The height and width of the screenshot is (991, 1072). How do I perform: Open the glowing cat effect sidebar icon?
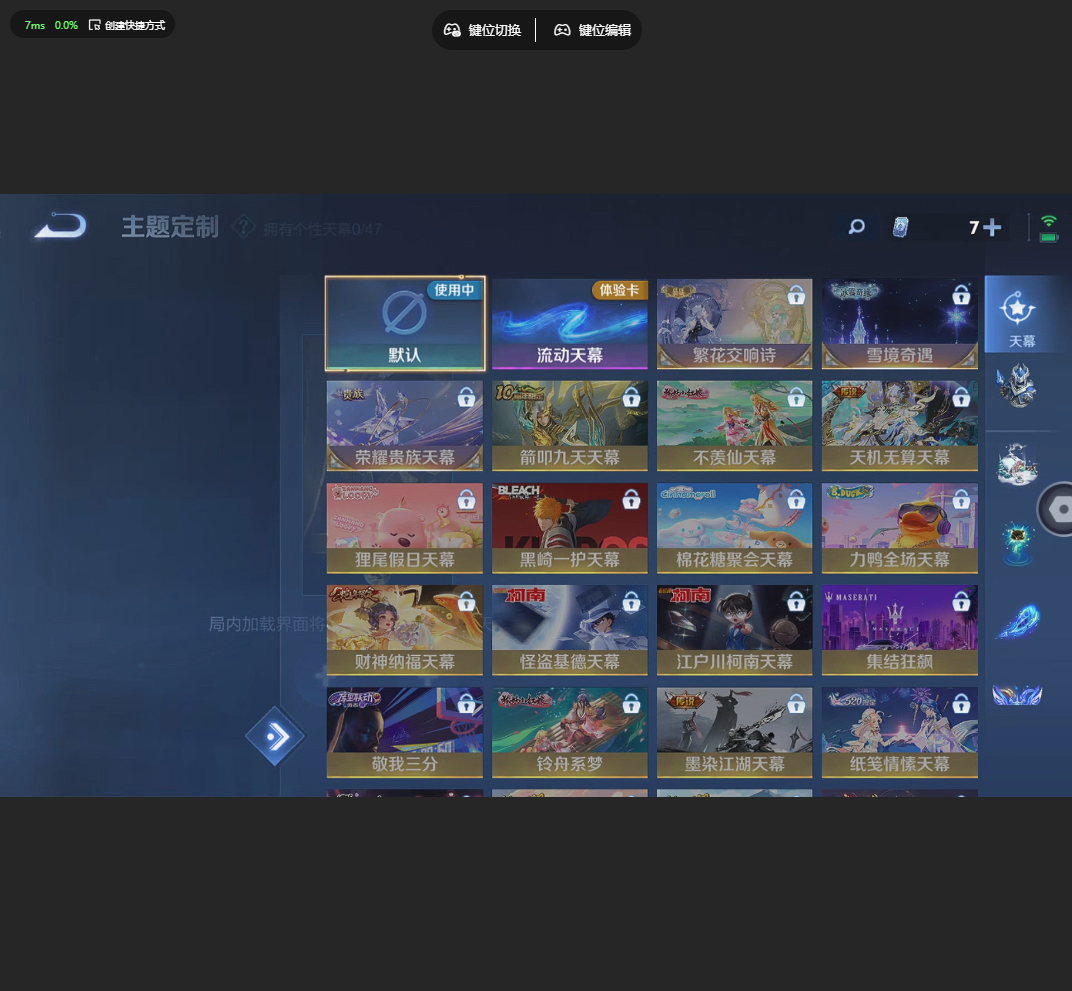click(x=1017, y=543)
